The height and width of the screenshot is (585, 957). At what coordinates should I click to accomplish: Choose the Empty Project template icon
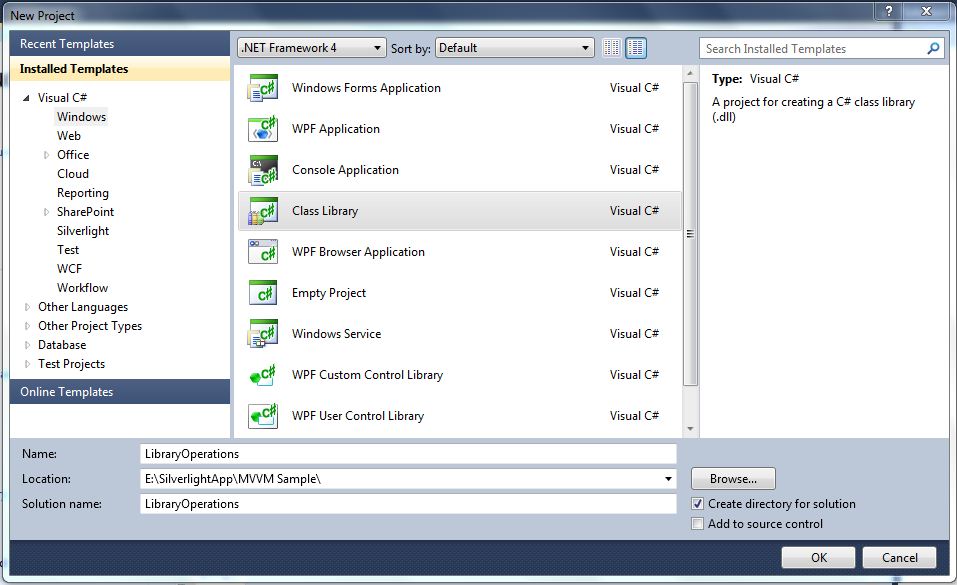click(263, 292)
